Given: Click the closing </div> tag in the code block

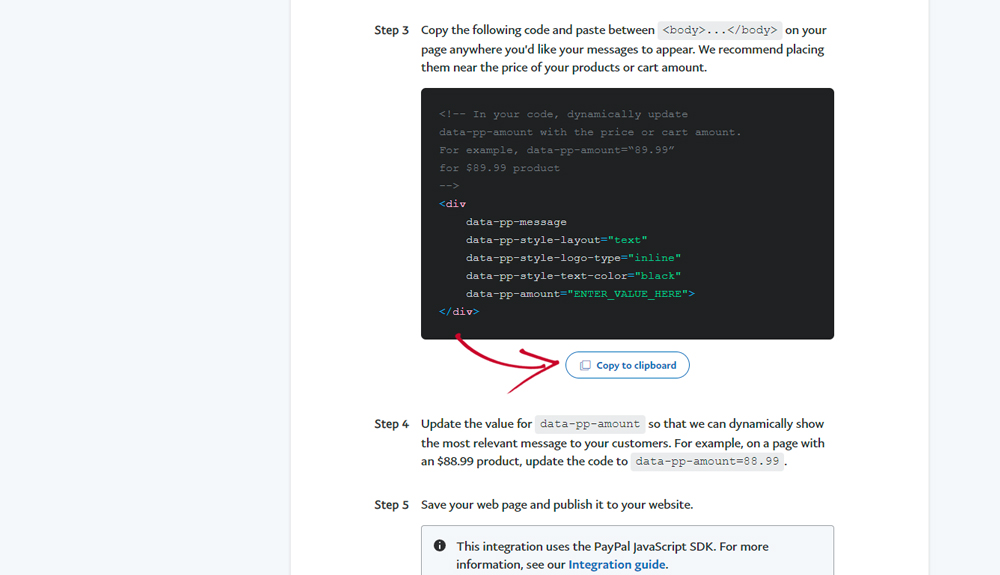Looking at the screenshot, I should pos(459,312).
